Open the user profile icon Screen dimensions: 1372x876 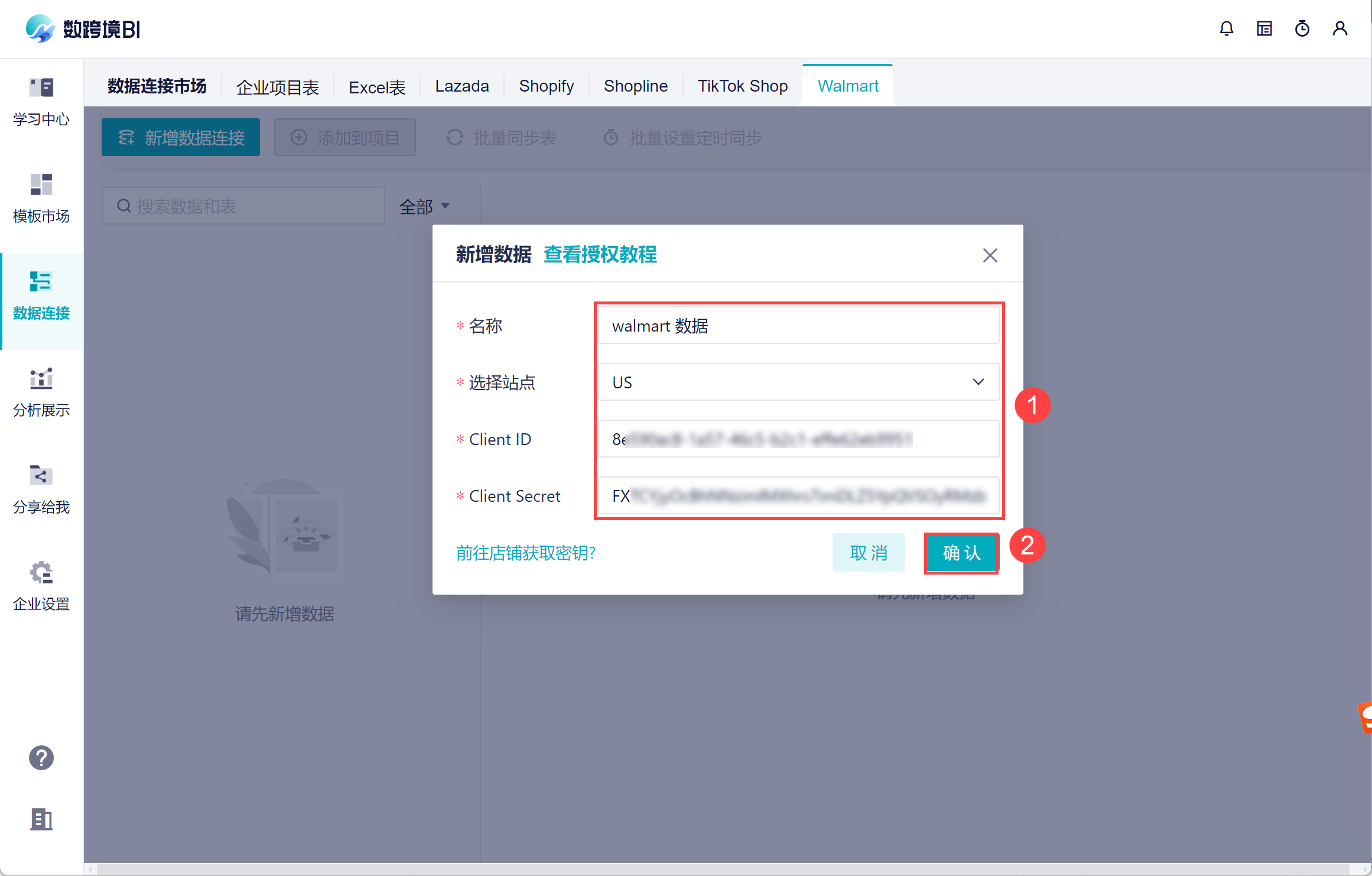coord(1340,28)
